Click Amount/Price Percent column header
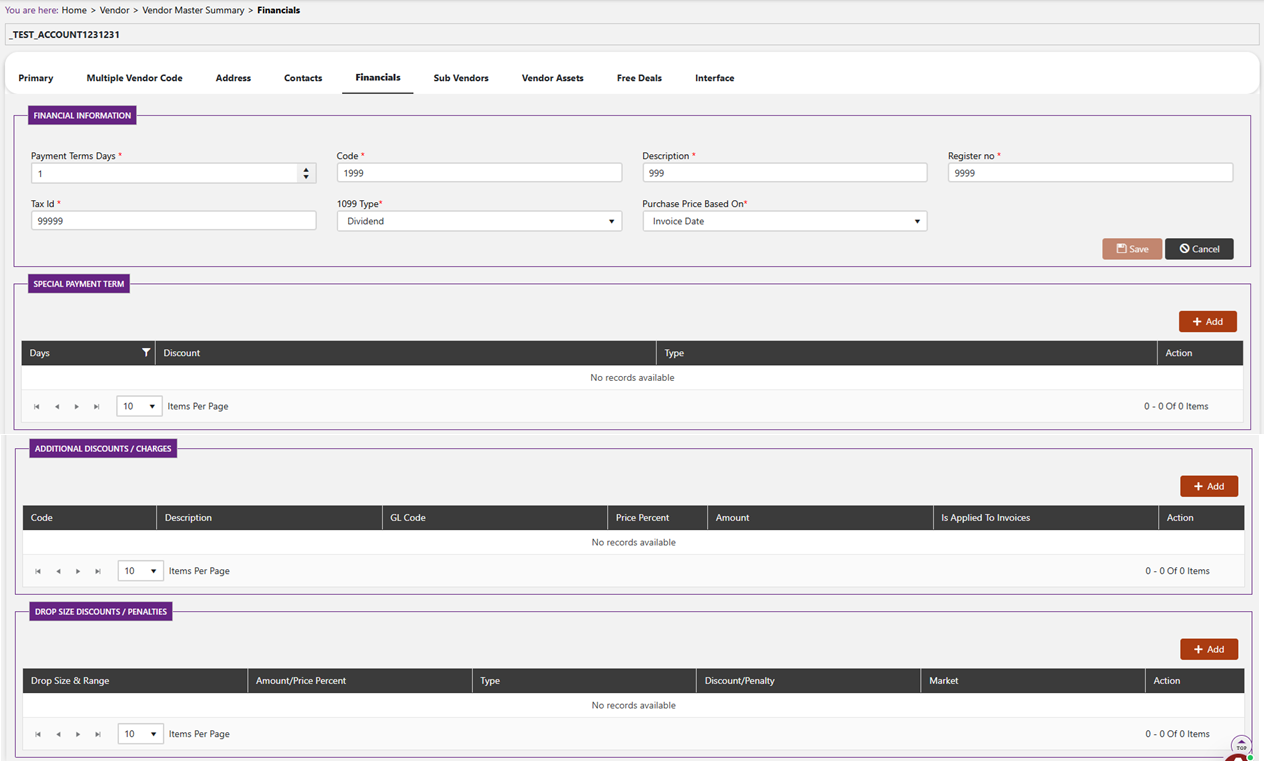 [360, 681]
